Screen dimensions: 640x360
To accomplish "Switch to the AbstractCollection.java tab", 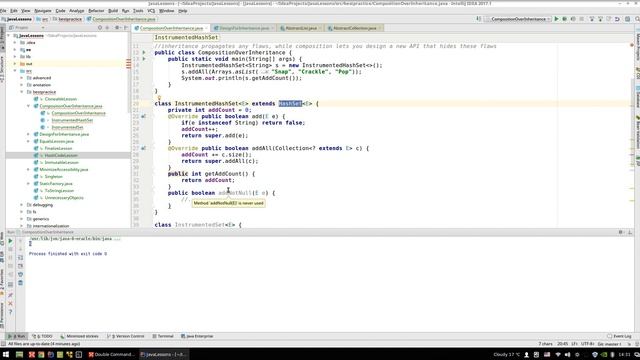I will pyautogui.click(x=354, y=28).
